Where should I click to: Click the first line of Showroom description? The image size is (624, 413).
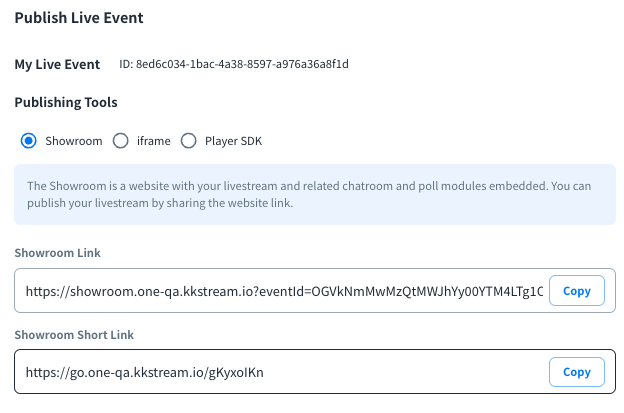point(312,186)
